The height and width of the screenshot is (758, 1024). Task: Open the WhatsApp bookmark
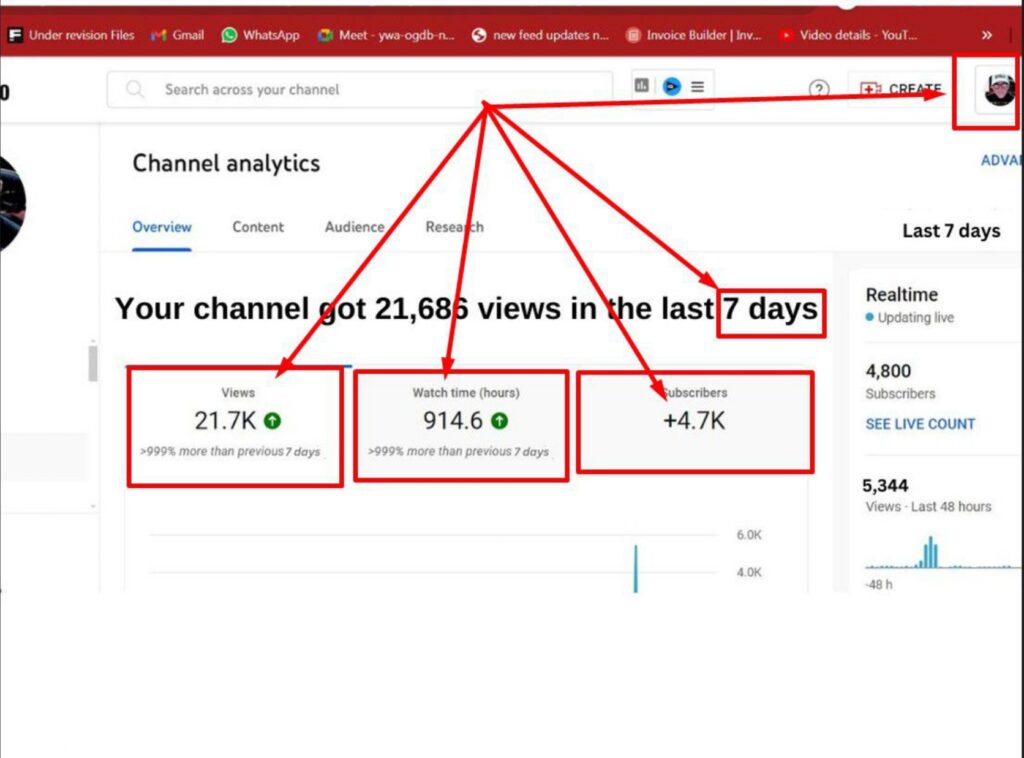(261, 35)
